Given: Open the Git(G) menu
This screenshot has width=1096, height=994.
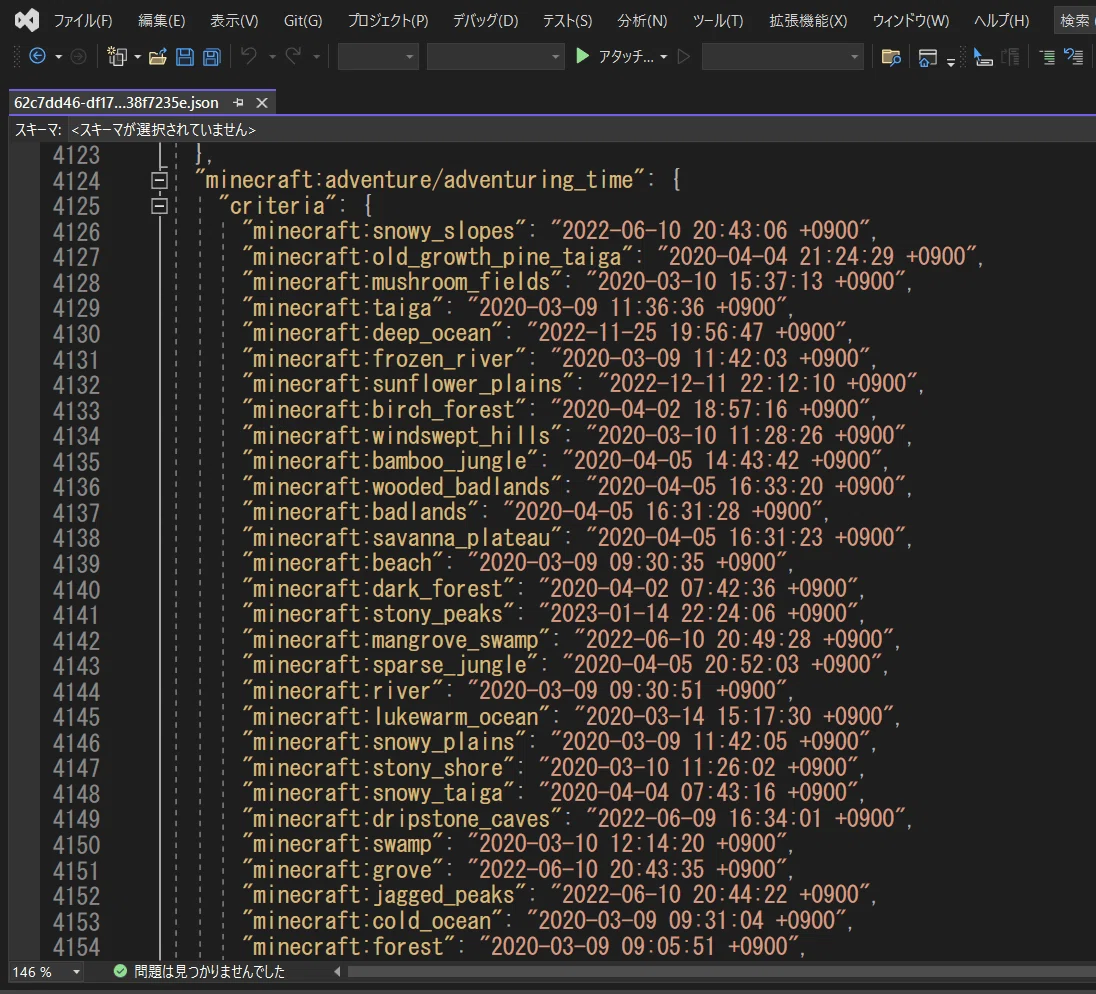Looking at the screenshot, I should pos(303,21).
